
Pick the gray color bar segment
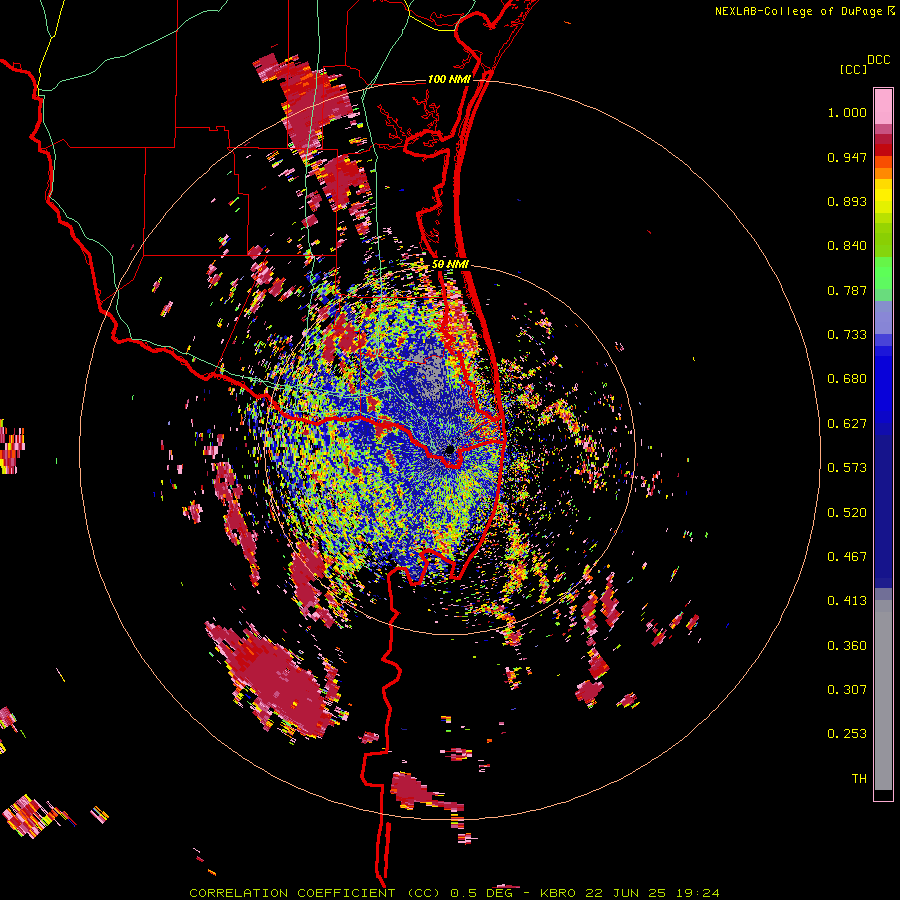pyautogui.click(x=883, y=695)
